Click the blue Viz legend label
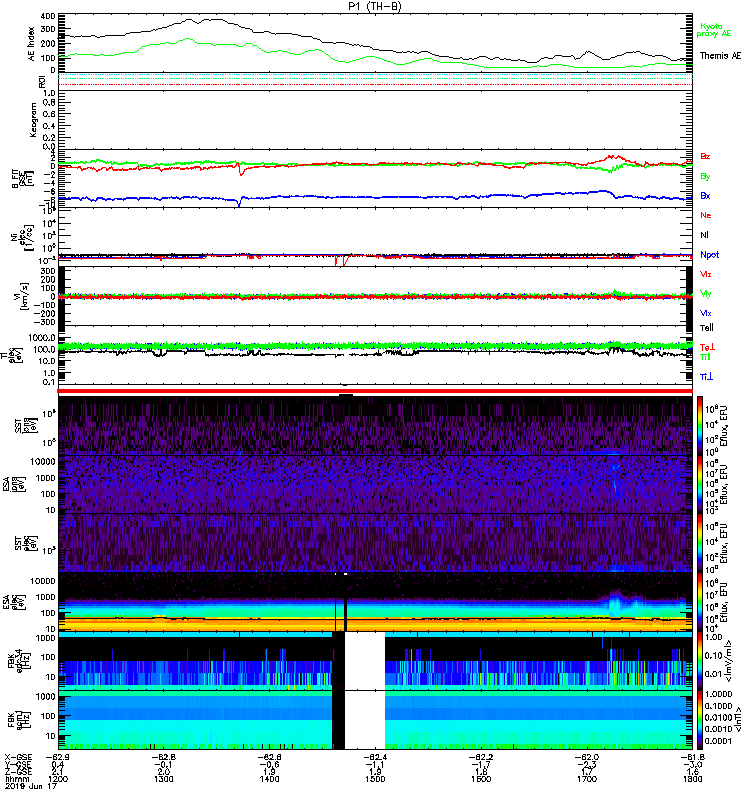This screenshot has height=800, width=750. [705, 313]
